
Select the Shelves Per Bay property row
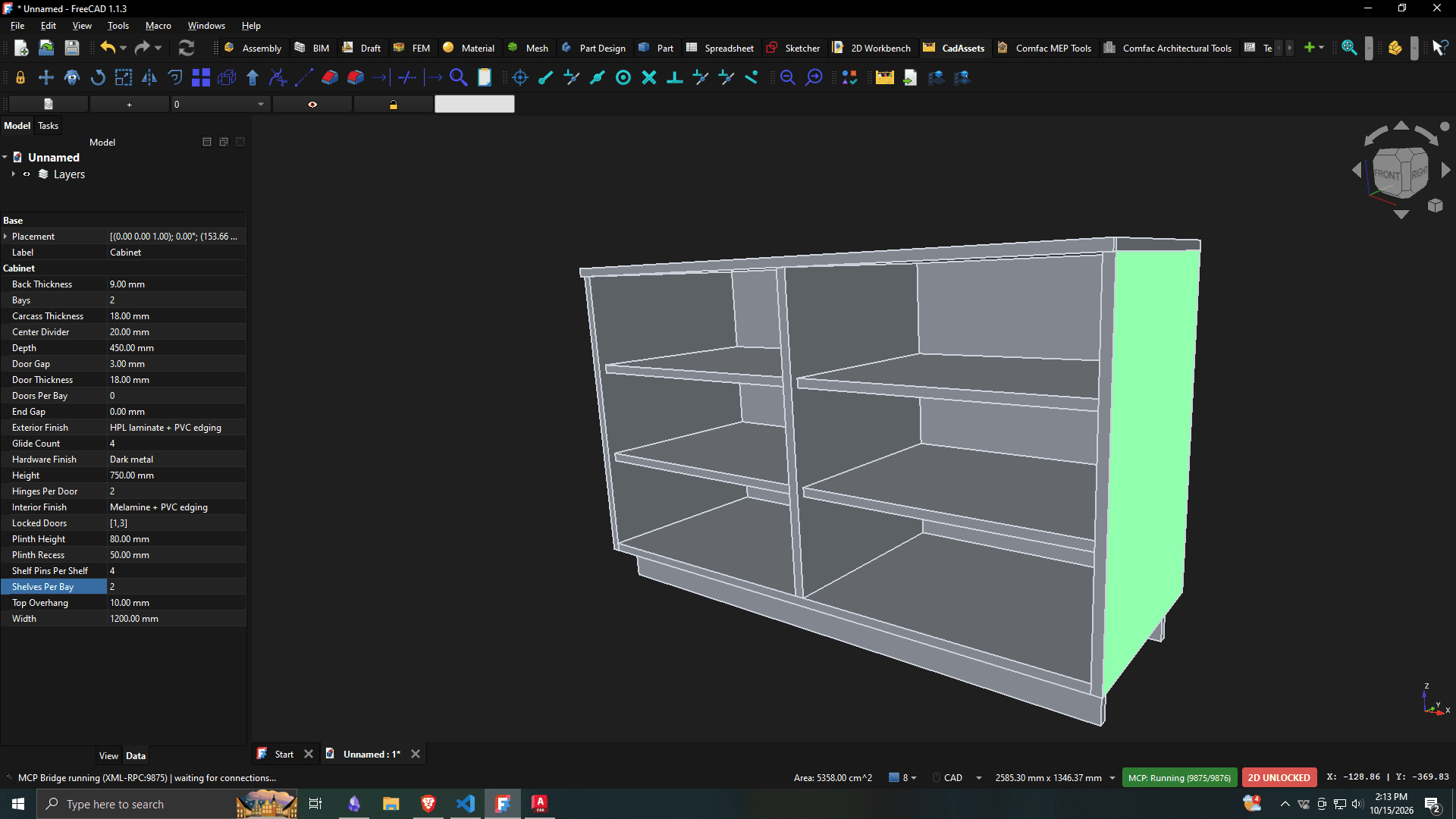[x=123, y=587]
